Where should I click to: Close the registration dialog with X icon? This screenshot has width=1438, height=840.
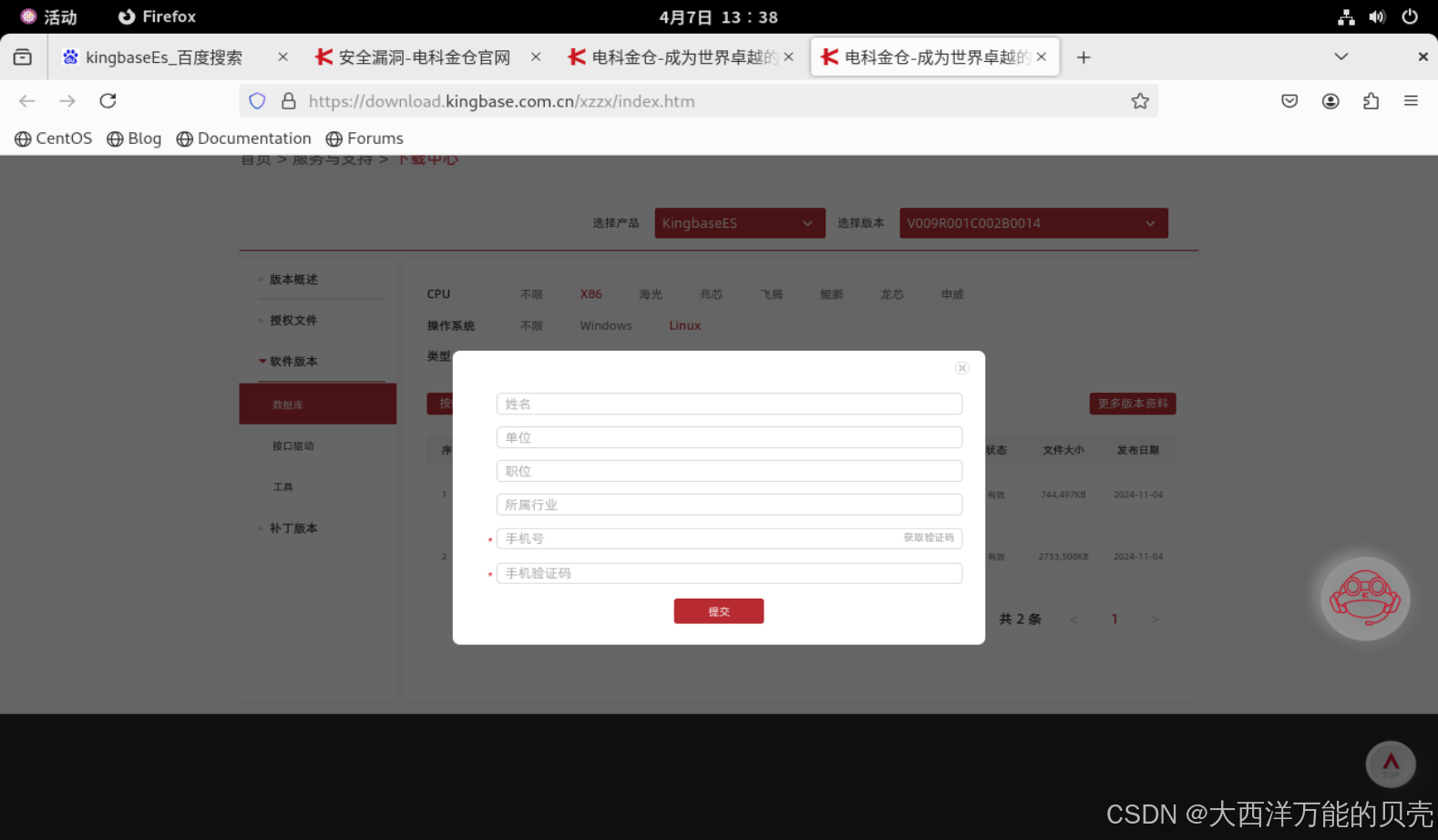tap(961, 368)
